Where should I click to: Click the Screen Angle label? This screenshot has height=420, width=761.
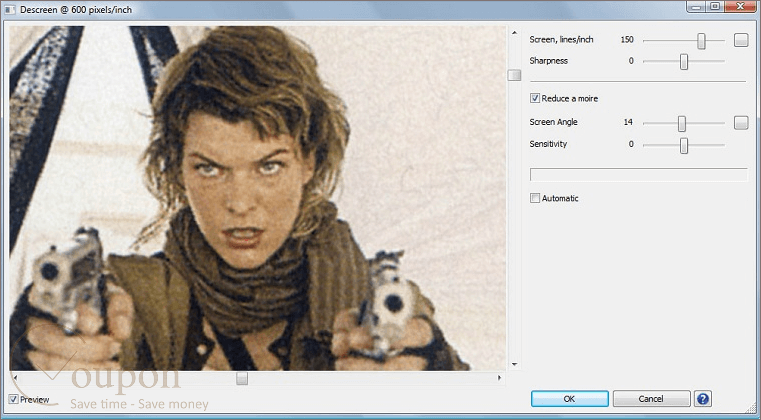(x=553, y=122)
